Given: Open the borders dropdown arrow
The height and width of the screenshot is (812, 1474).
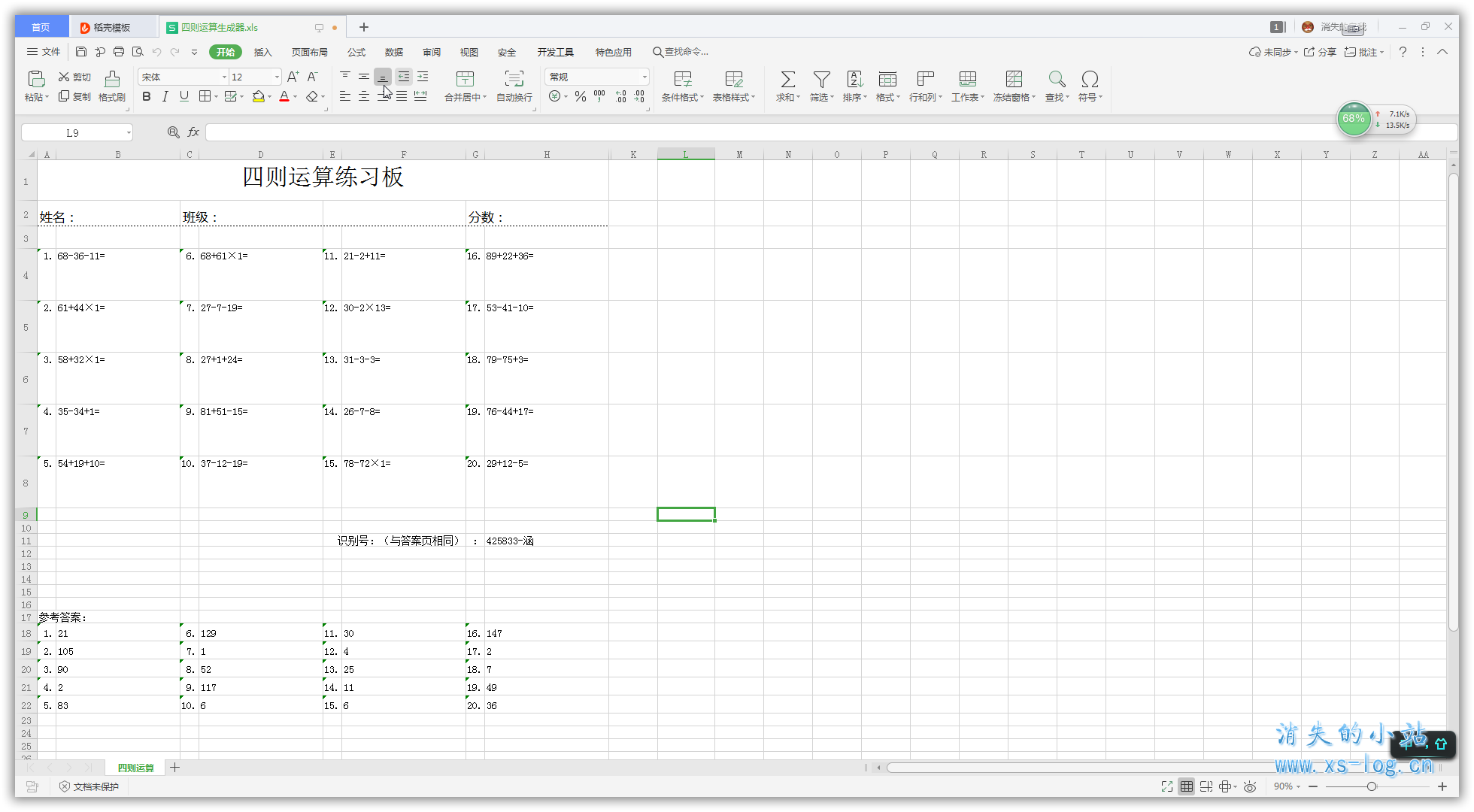Looking at the screenshot, I should pyautogui.click(x=216, y=96).
